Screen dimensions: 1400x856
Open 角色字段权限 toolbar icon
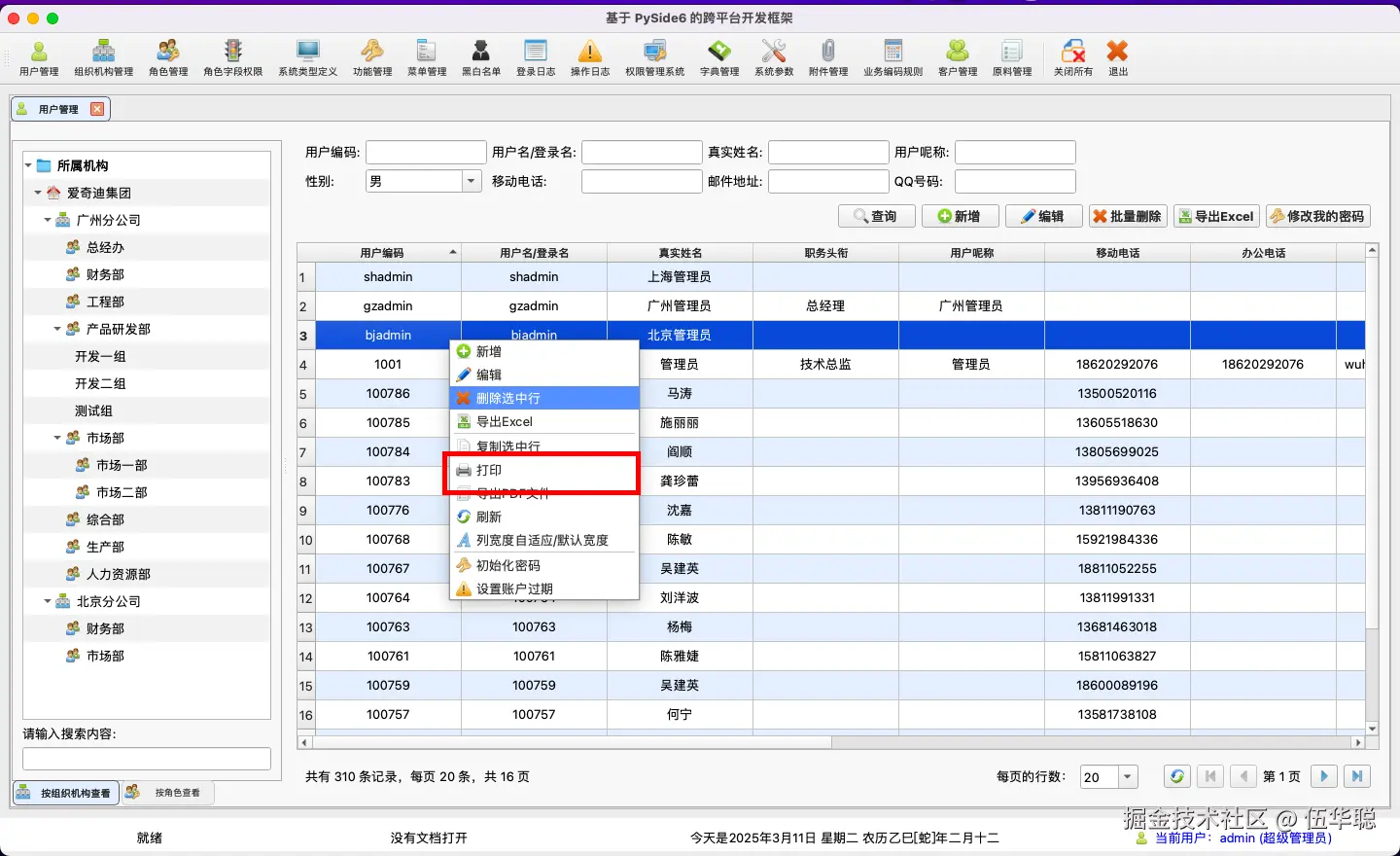pyautogui.click(x=233, y=57)
